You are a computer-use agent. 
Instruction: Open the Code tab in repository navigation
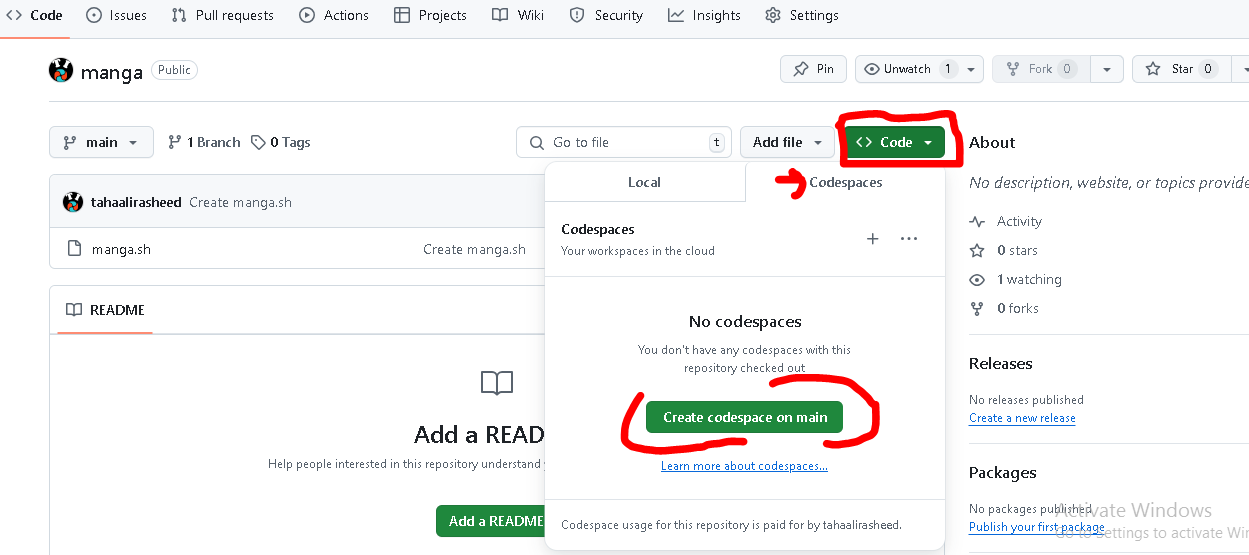(x=35, y=15)
